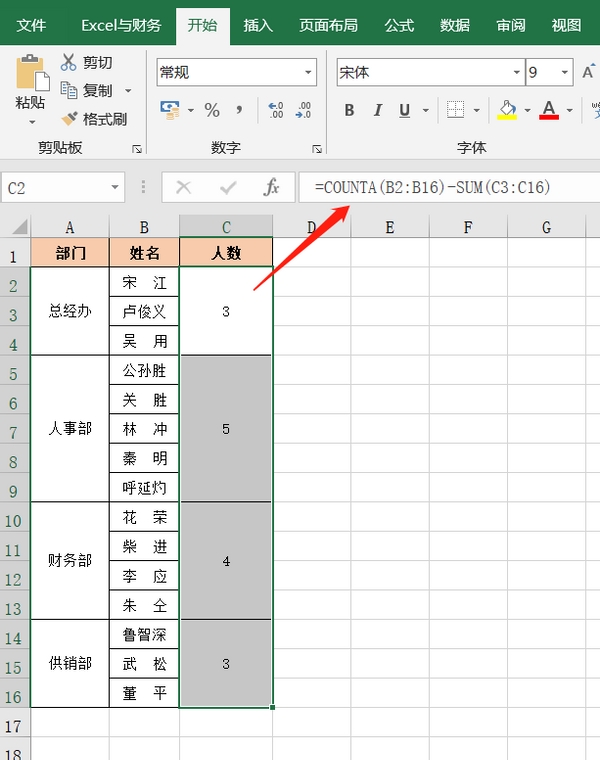Select column E header
This screenshot has width=600, height=760.
click(390, 227)
